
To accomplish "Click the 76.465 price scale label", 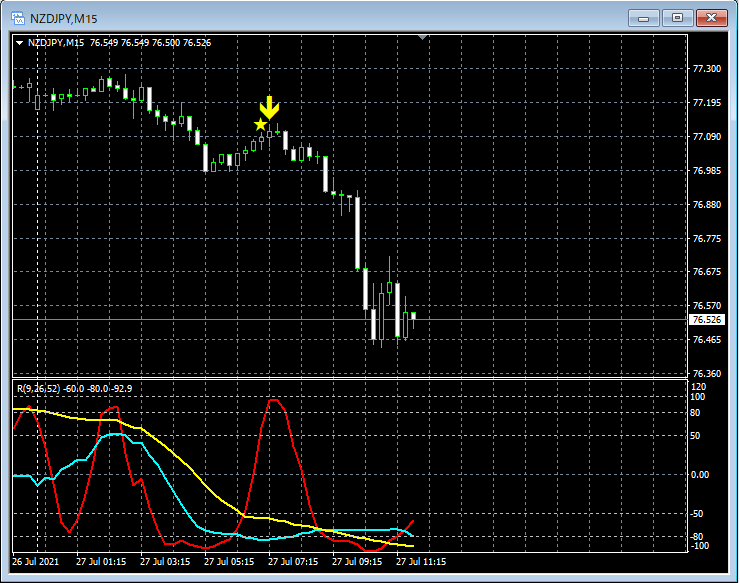I will click(x=706, y=340).
